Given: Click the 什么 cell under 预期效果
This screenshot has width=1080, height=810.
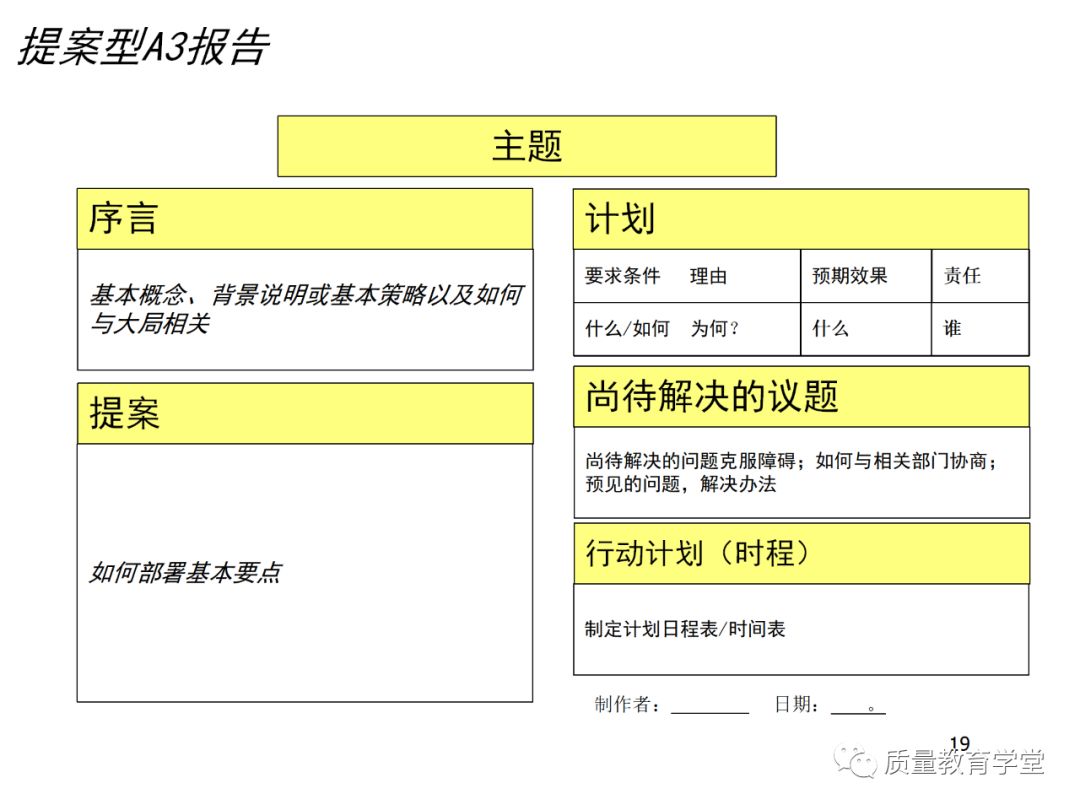Looking at the screenshot, I should pyautogui.click(x=866, y=329).
